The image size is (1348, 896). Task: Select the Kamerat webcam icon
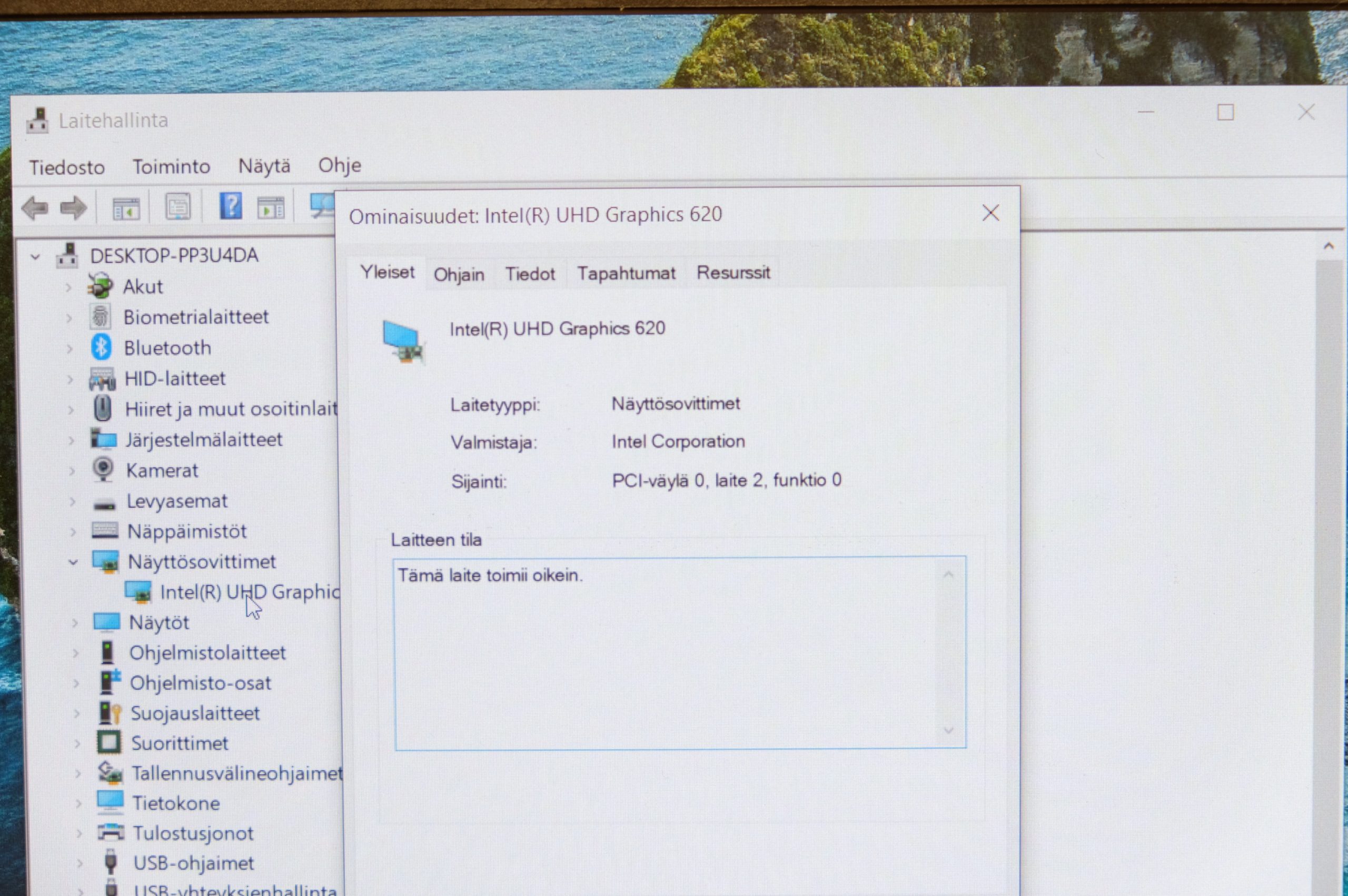pos(103,470)
